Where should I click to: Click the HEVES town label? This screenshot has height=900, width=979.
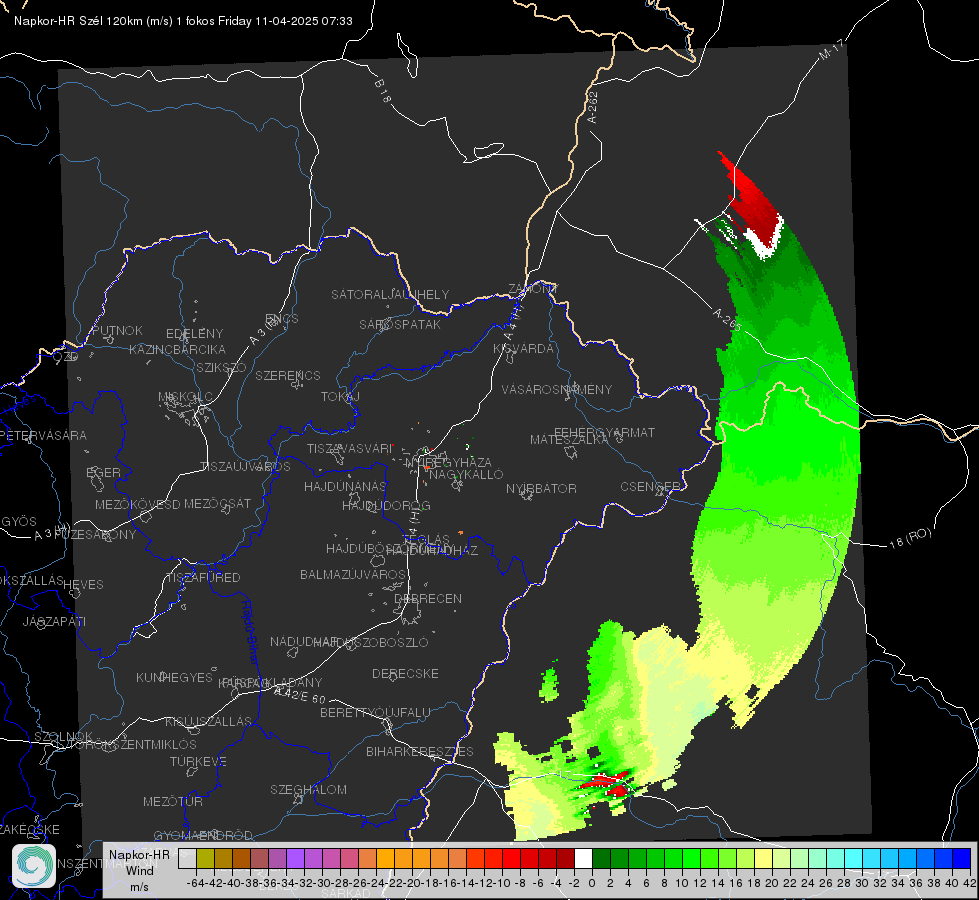83,585
